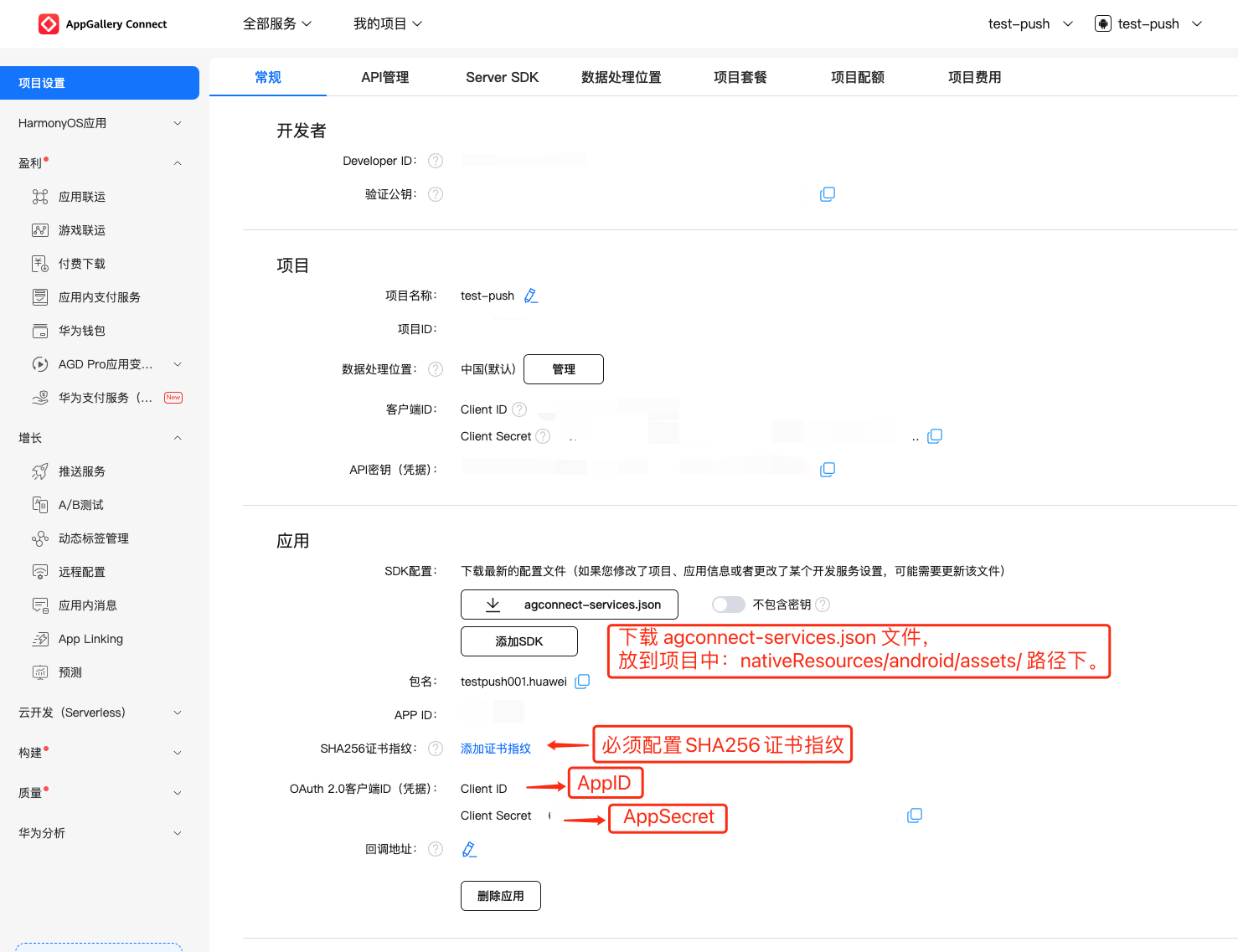This screenshot has width=1238, height=952.
Task: Open the 项目配额 tab
Action: pos(858,77)
